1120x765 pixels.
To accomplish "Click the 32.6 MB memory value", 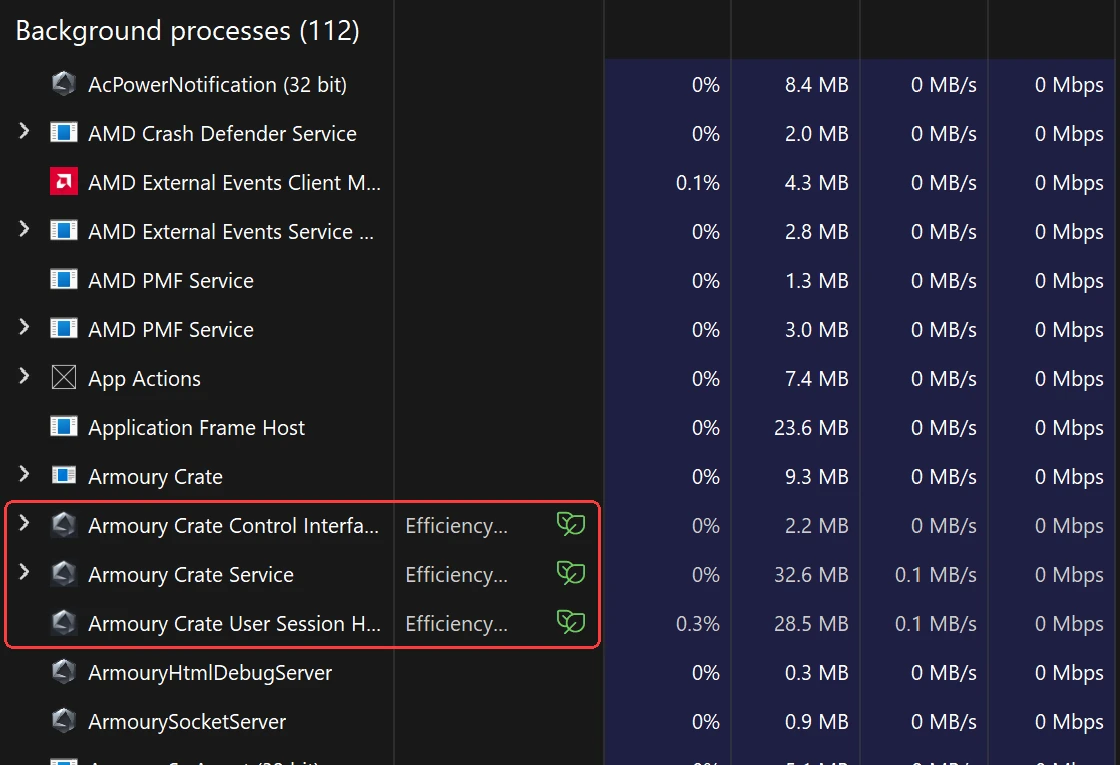I will point(811,575).
